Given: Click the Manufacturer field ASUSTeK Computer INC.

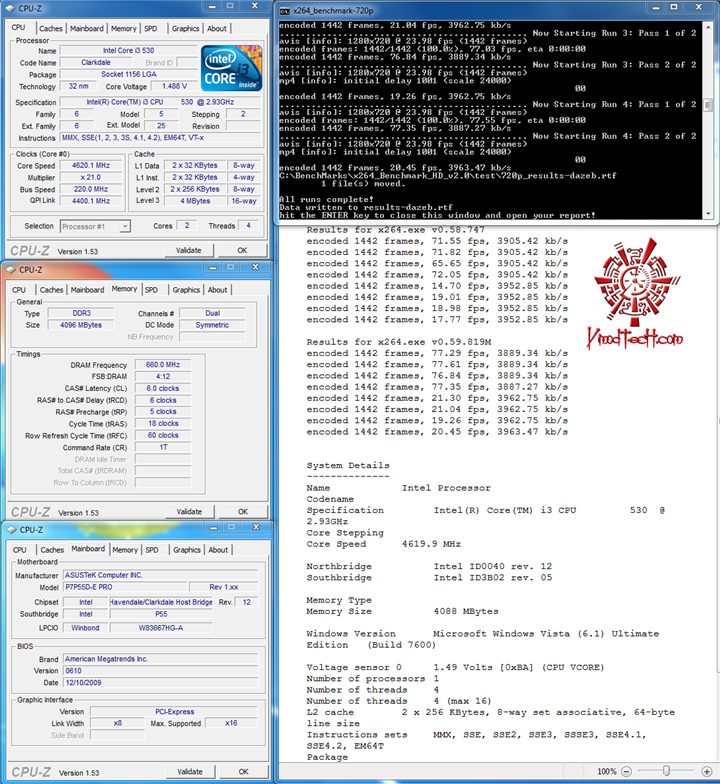Looking at the screenshot, I should coord(160,575).
